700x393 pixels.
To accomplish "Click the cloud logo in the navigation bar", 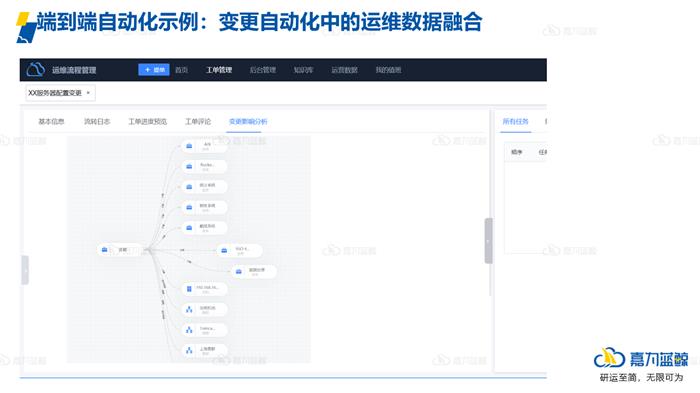I will click(x=36, y=70).
